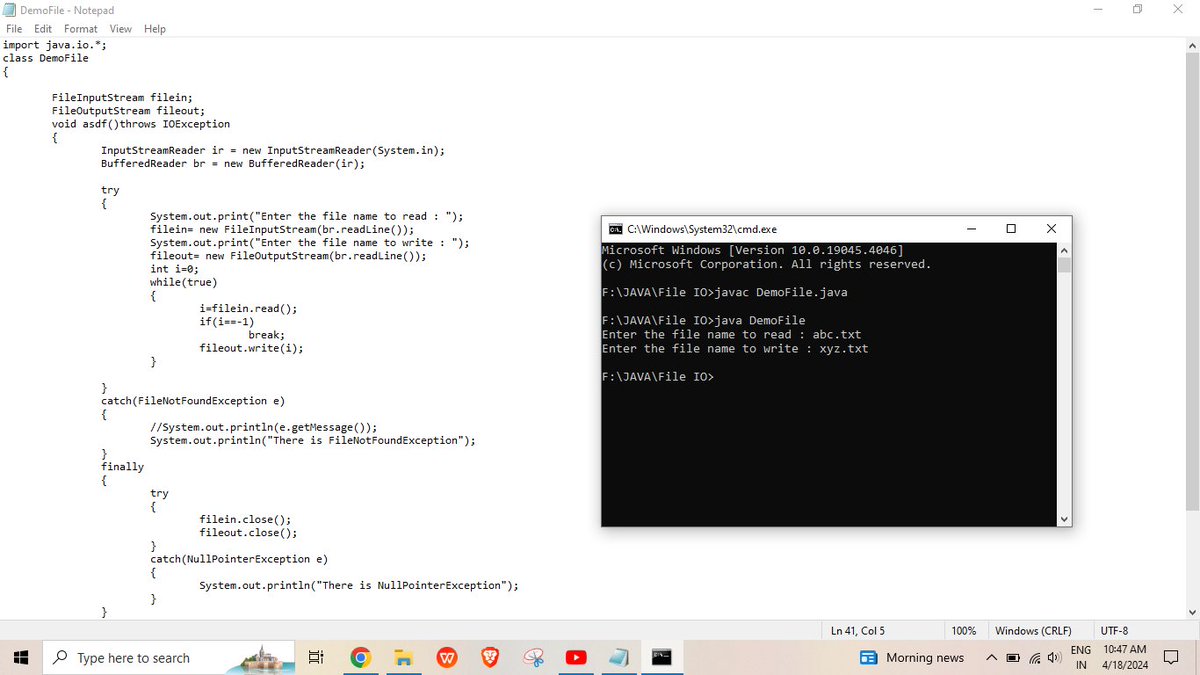1200x675 pixels.
Task: Click the Notepad title bar icon
Action: (9, 9)
